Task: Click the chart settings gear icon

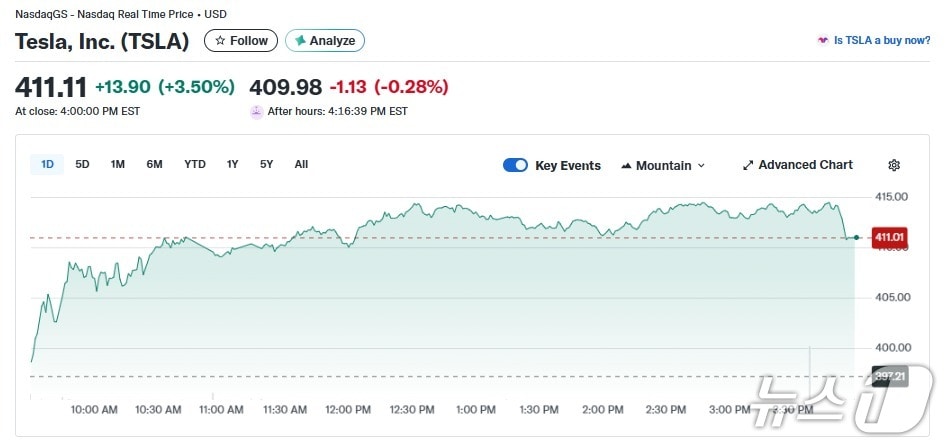Action: 894,165
